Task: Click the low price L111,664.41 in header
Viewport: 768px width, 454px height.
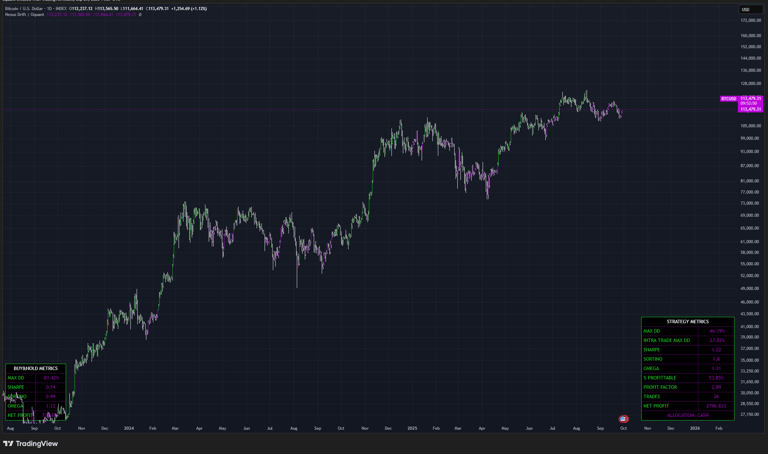Action: click(x=132, y=9)
